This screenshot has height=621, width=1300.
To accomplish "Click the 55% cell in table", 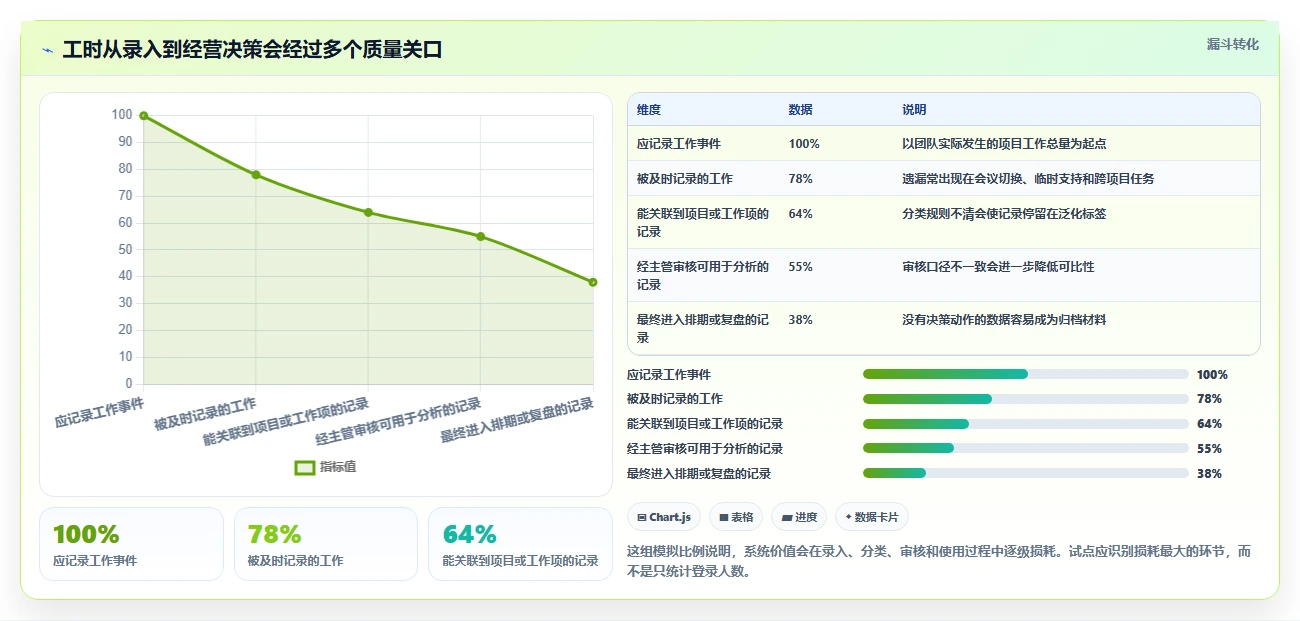I will click(x=801, y=267).
